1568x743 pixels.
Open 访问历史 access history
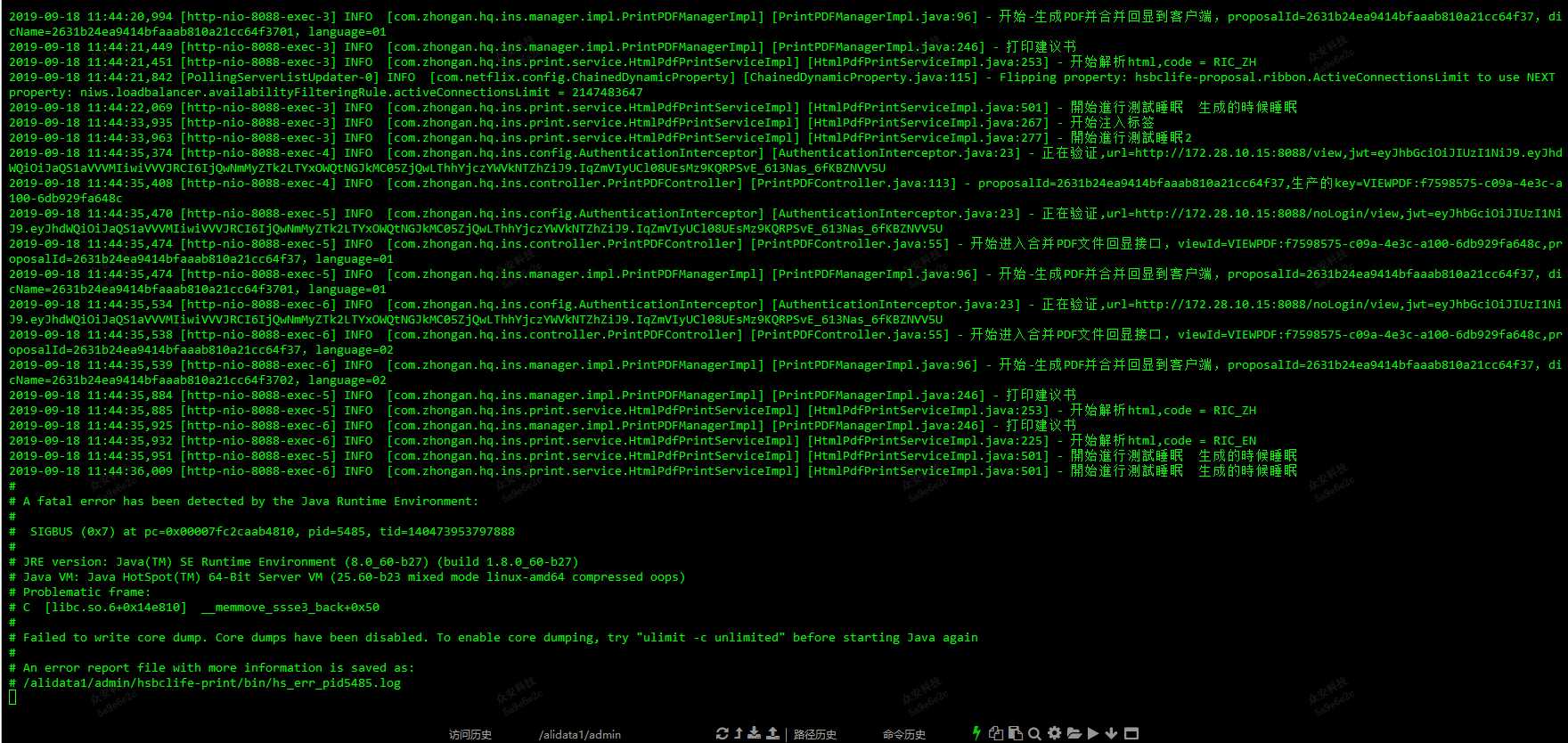tap(470, 735)
